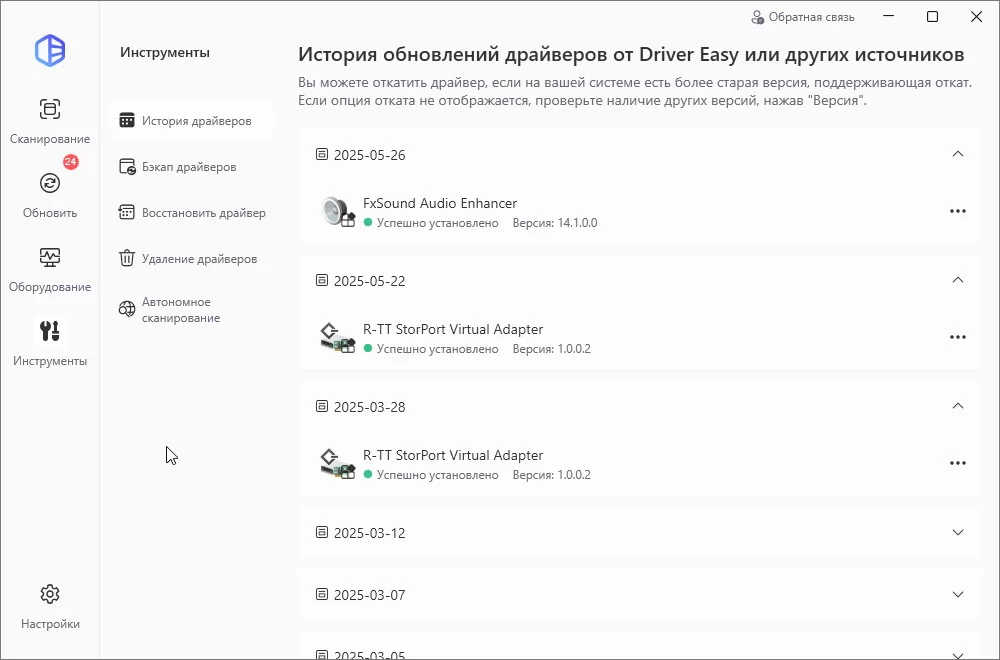Click the Обновить sidebar label
Screen dimensions: 1000x660
coord(50,212)
